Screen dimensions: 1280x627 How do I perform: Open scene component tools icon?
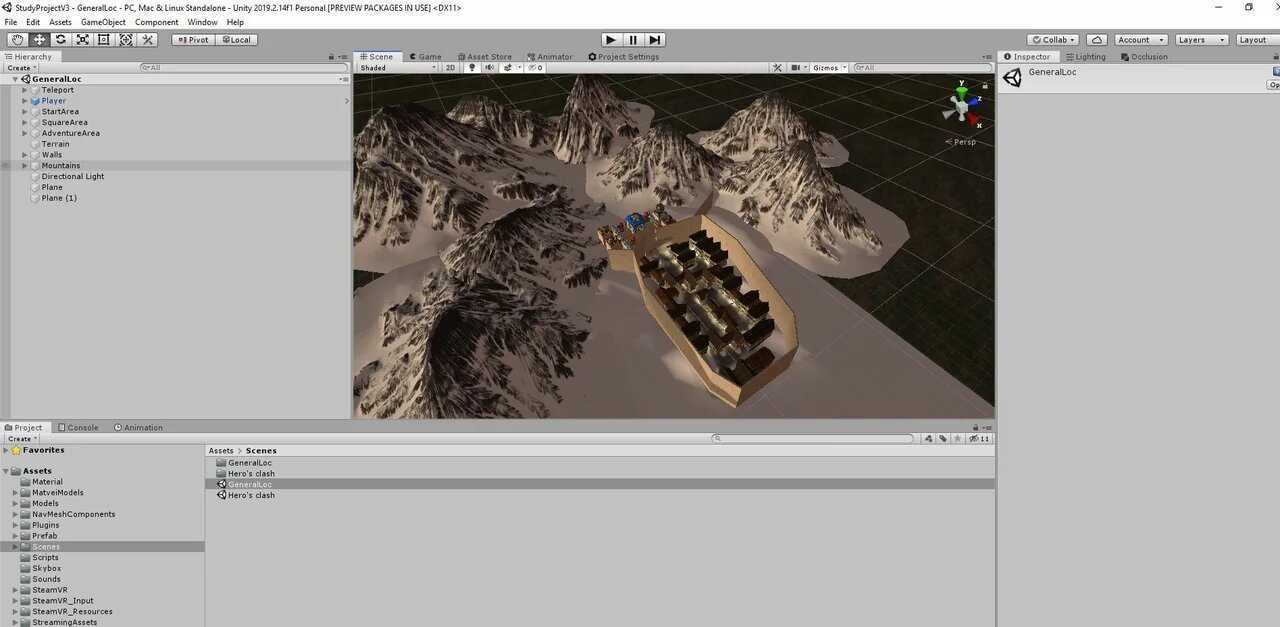click(777, 68)
